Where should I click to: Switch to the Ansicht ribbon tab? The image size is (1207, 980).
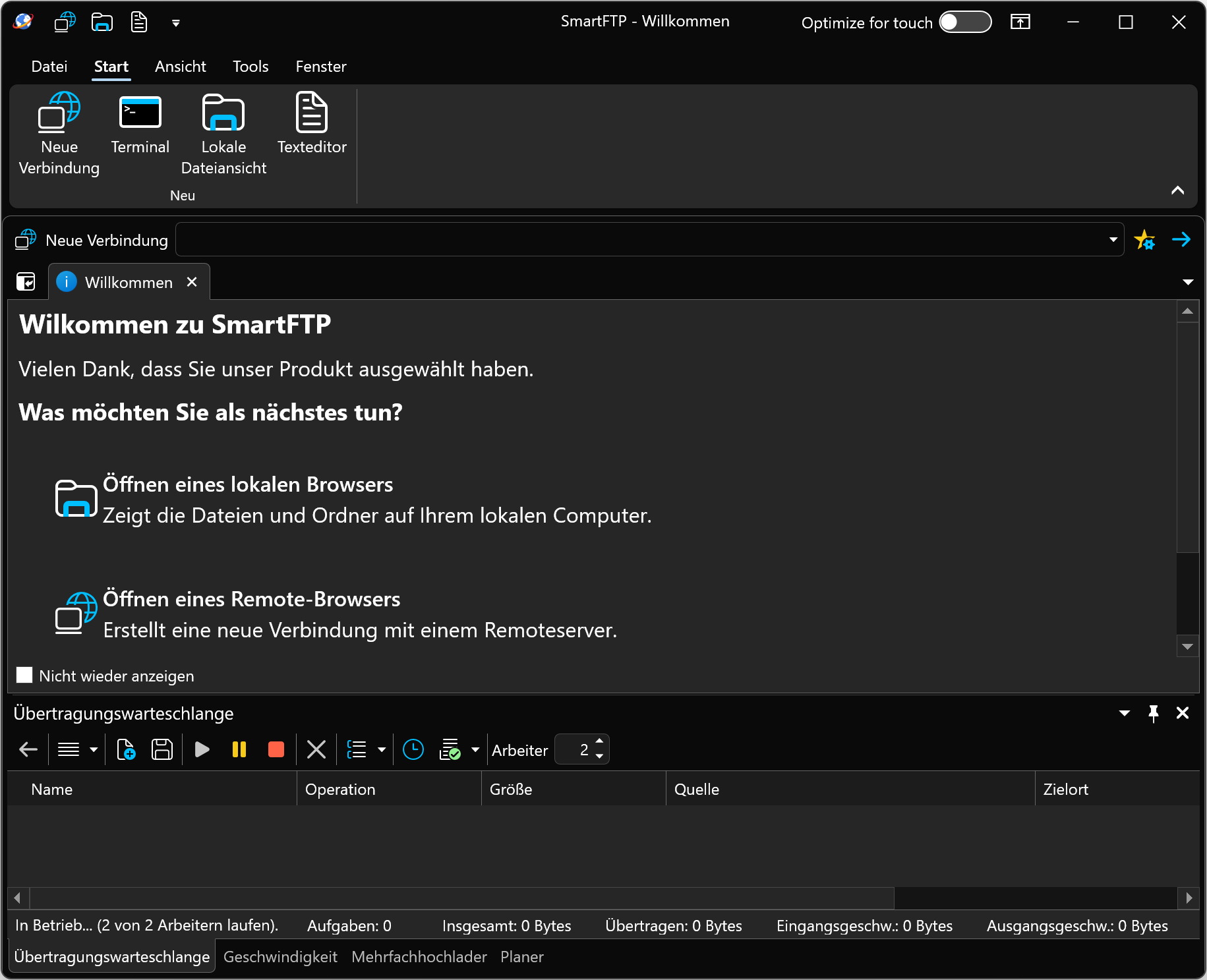point(181,67)
